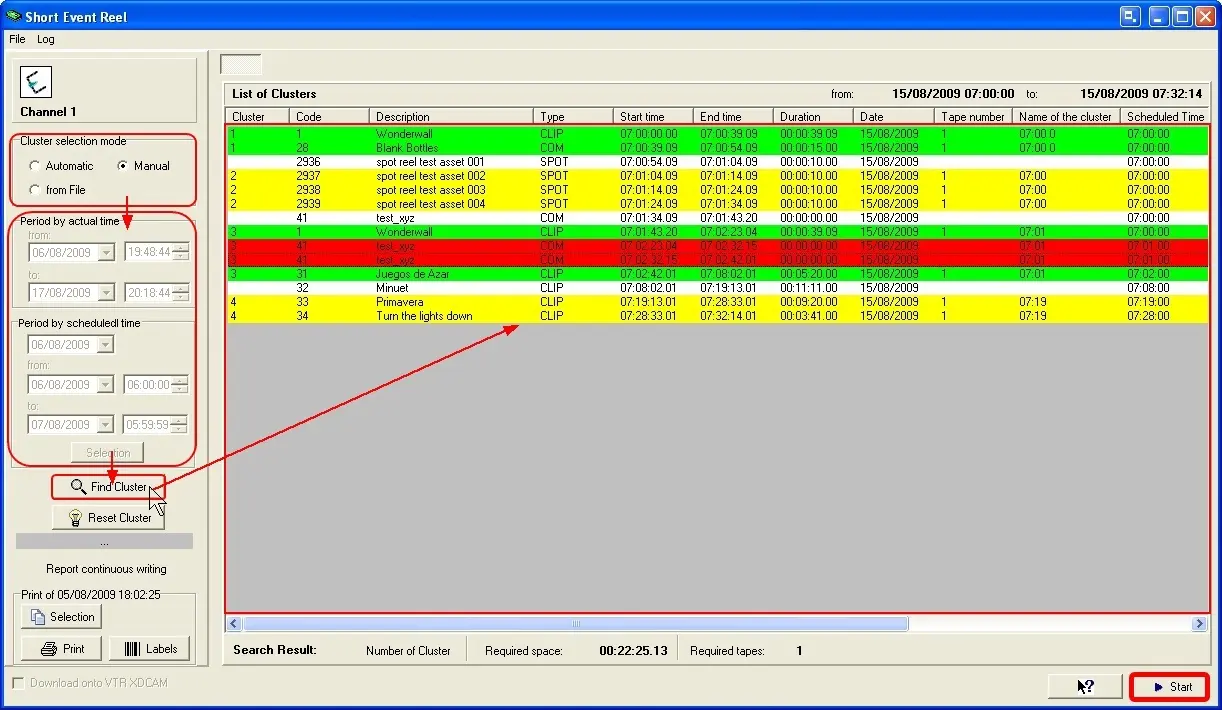The image size is (1222, 710).
Task: Click the Print printer button
Action: [x=62, y=649]
